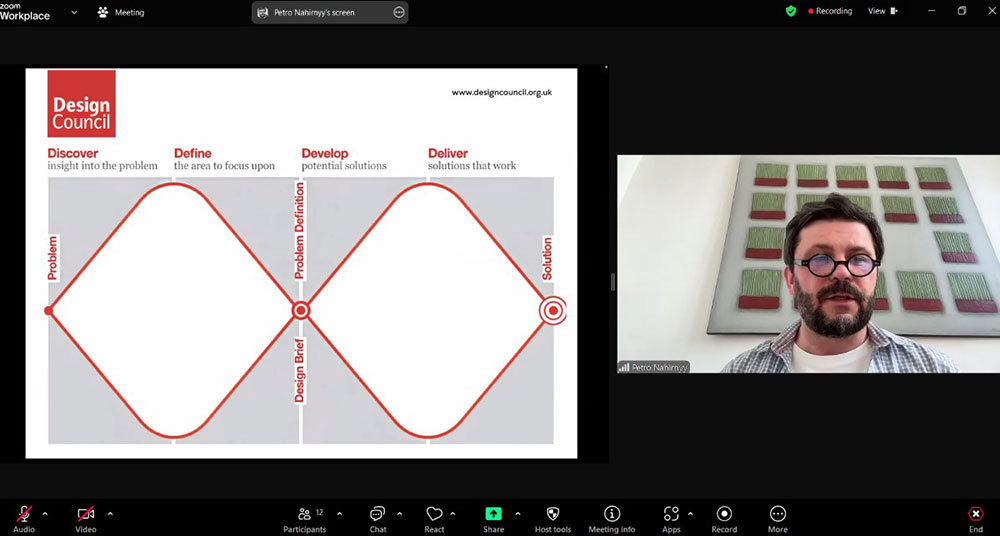This screenshot has width=1000, height=536.
Task: Open the Participants panel
Action: point(305,518)
